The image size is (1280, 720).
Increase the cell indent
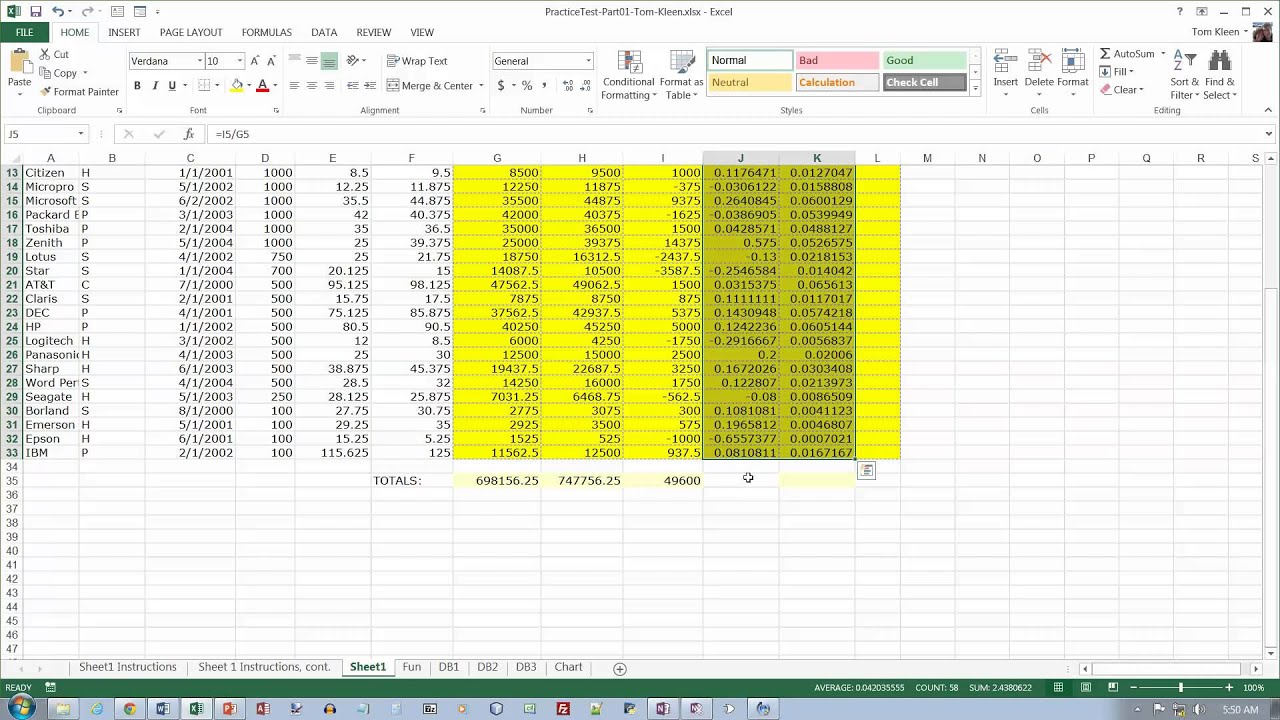point(370,86)
